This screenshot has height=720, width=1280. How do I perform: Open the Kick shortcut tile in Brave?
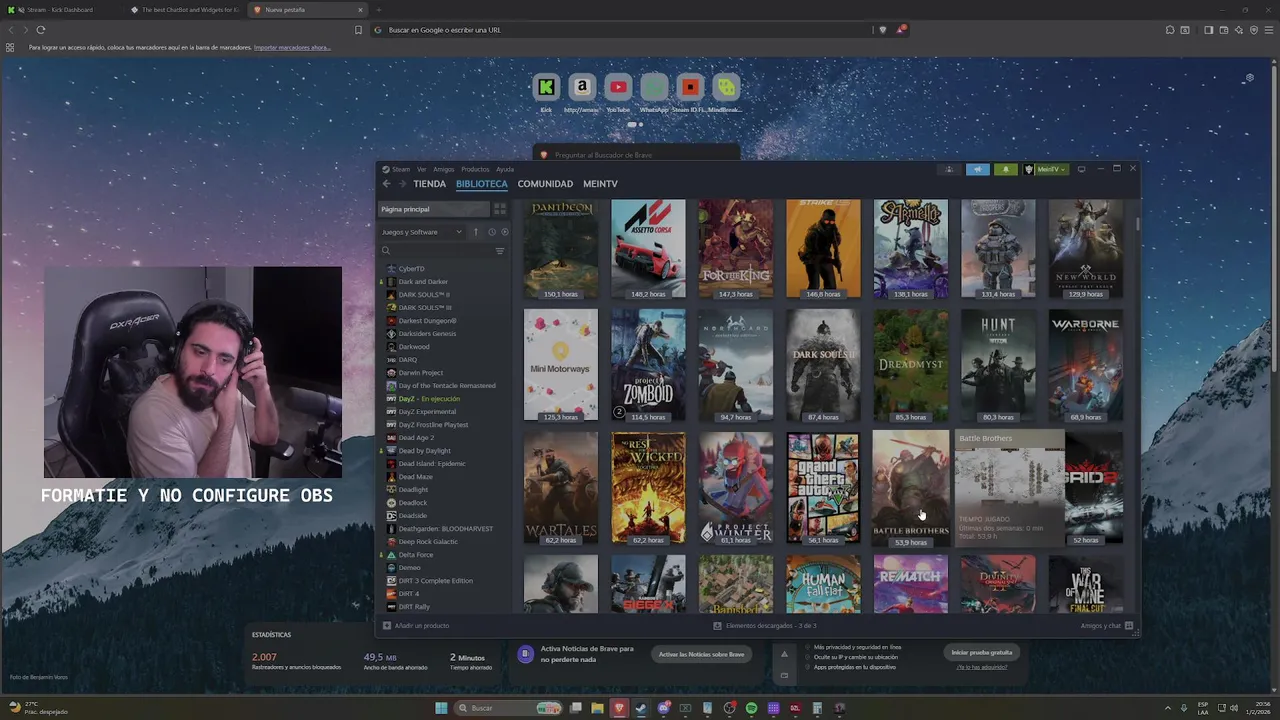pyautogui.click(x=546, y=87)
